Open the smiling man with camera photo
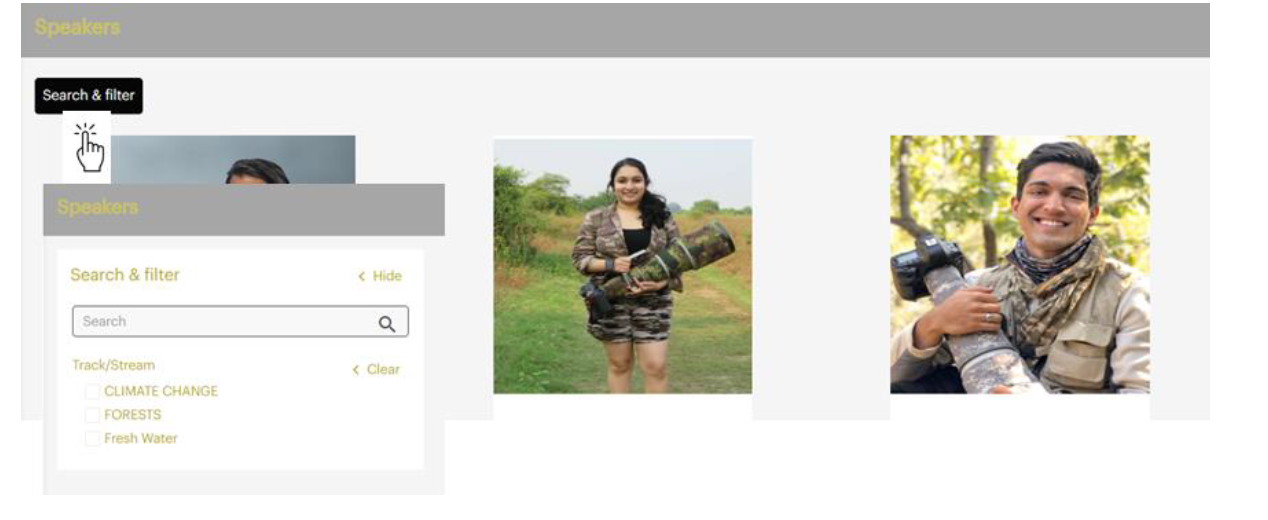The image size is (1268, 520). pyautogui.click(x=1020, y=265)
